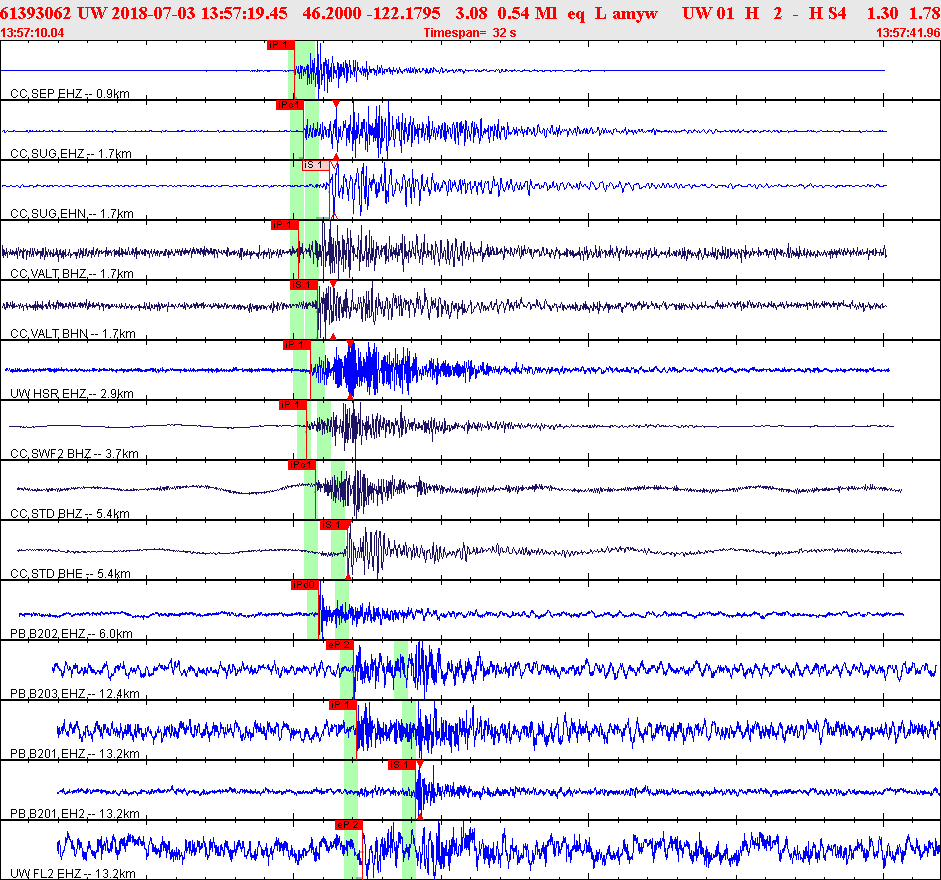Click the 1.78 value in the header
941x880 pixels.
click(924, 13)
